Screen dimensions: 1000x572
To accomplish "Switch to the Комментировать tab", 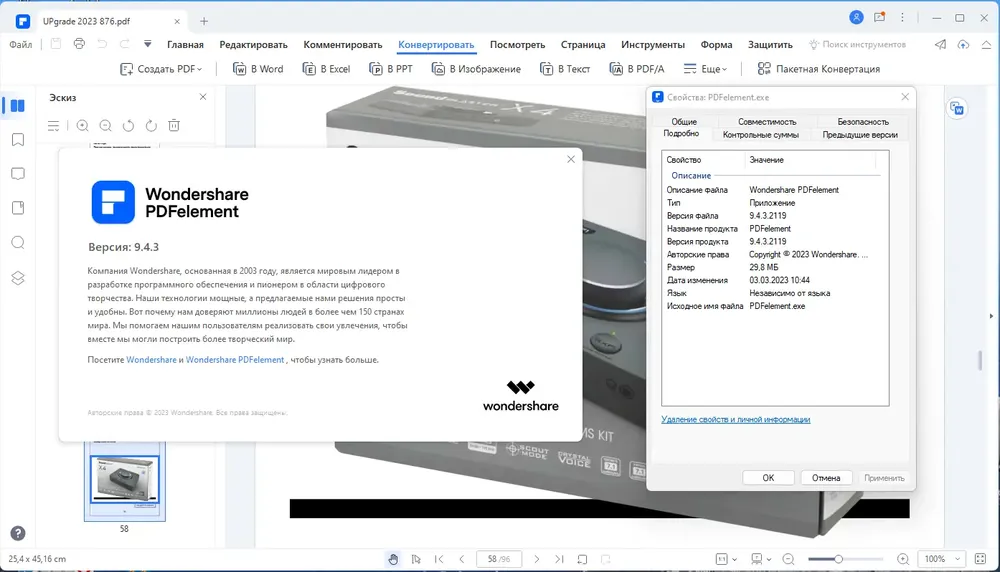I will tap(342, 45).
